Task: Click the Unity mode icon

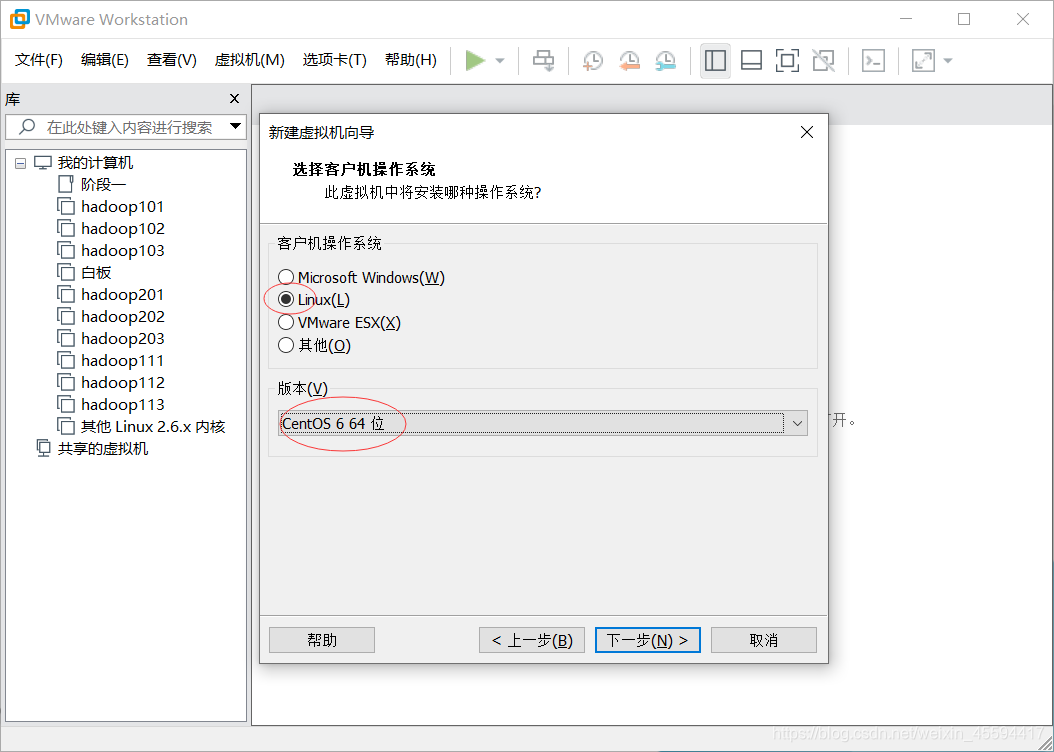Action: 823,60
